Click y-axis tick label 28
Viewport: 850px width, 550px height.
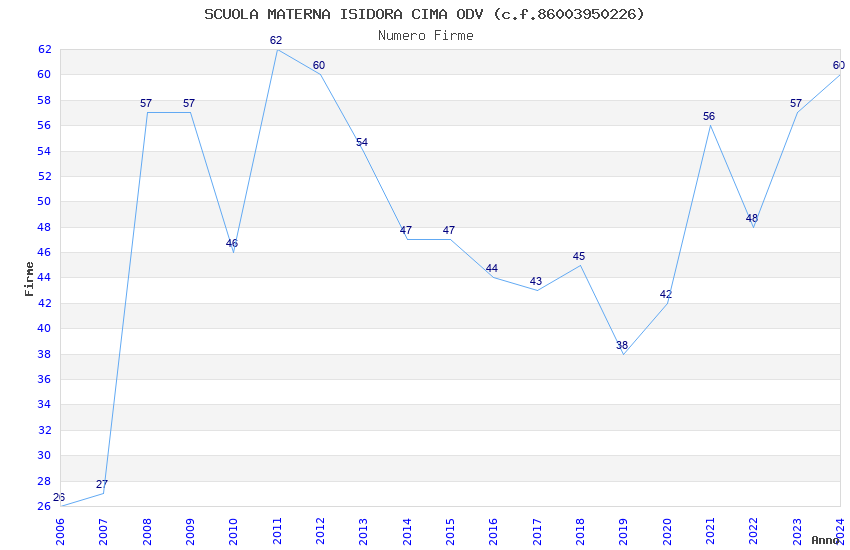[x=44, y=481]
